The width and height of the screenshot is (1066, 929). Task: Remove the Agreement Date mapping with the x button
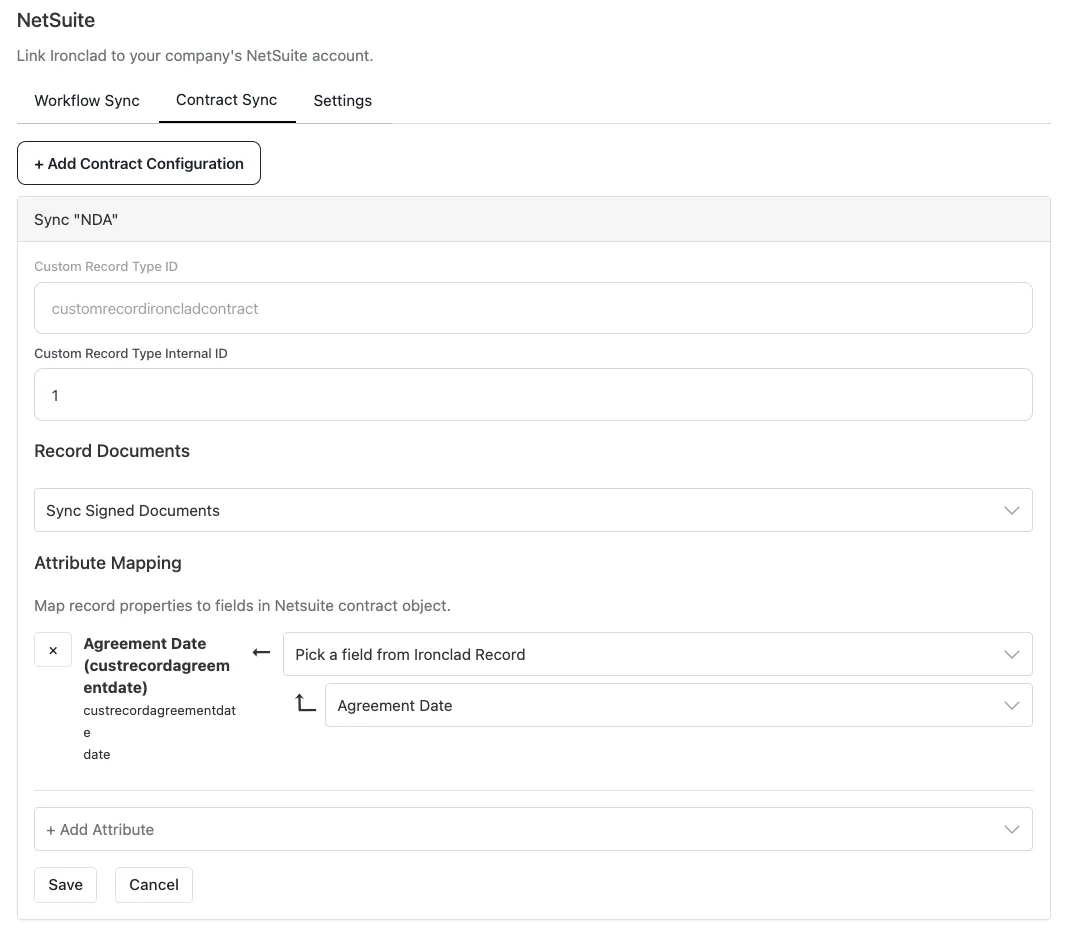[x=53, y=650]
